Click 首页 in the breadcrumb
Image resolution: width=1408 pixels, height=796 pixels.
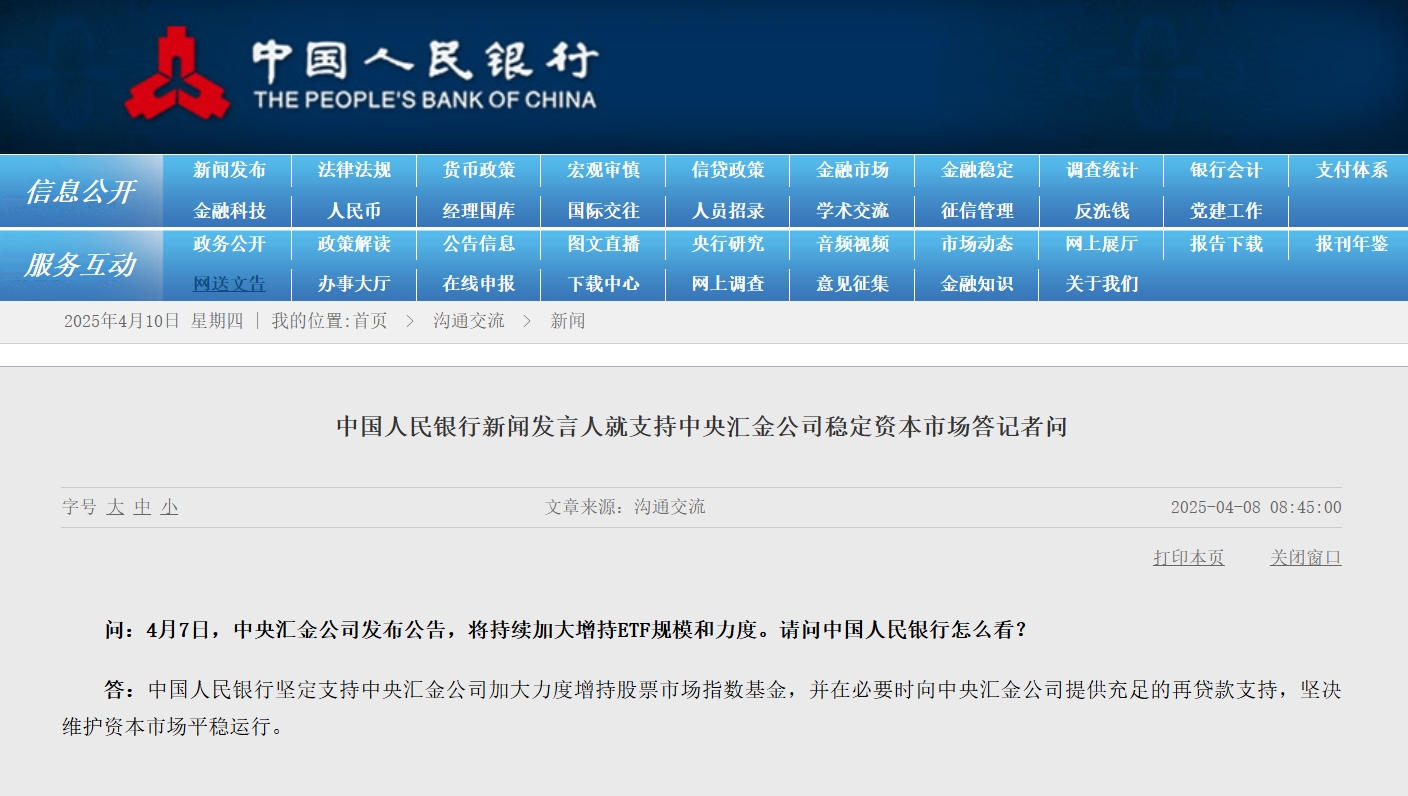(x=370, y=321)
